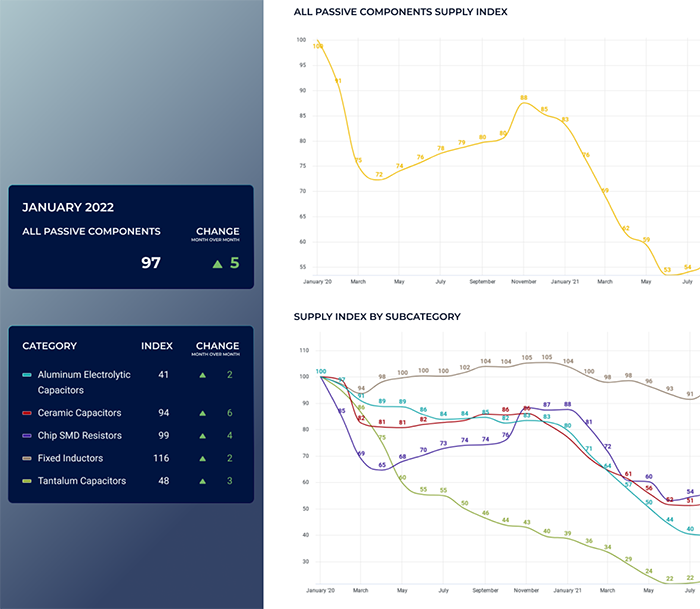
Task: Click index value 116 for Fixed Inductors
Action: tap(161, 459)
